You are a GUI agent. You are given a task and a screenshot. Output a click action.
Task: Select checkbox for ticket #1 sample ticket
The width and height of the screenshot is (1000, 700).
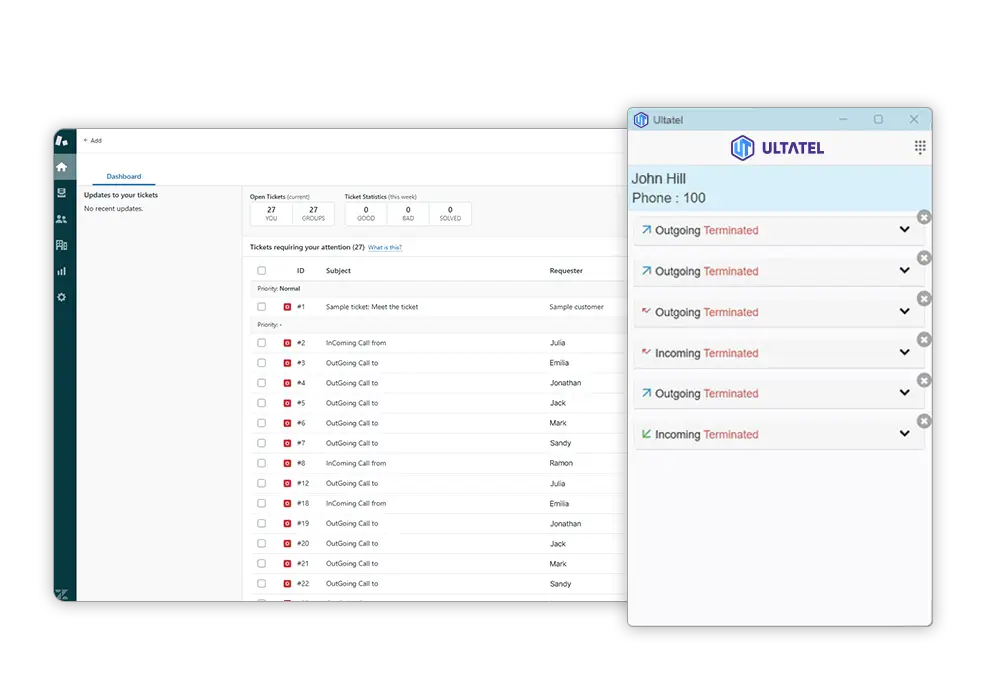click(262, 307)
